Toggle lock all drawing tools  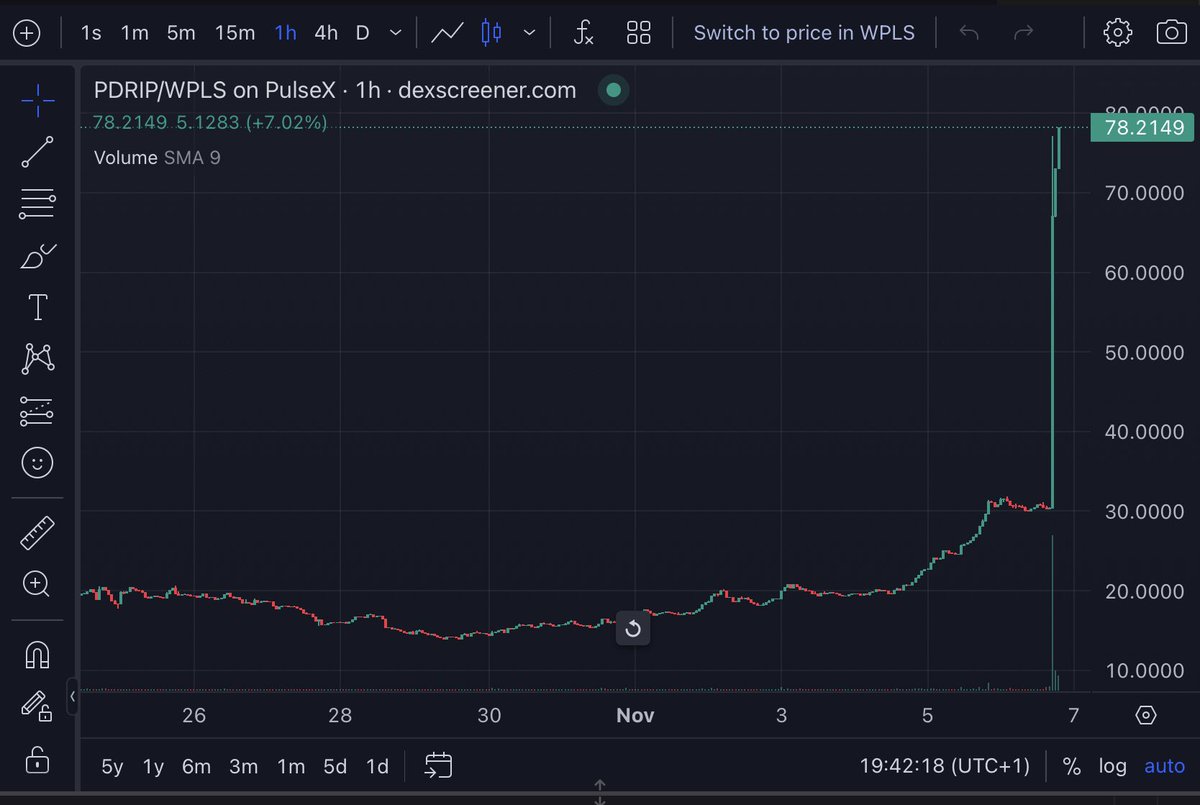37,758
